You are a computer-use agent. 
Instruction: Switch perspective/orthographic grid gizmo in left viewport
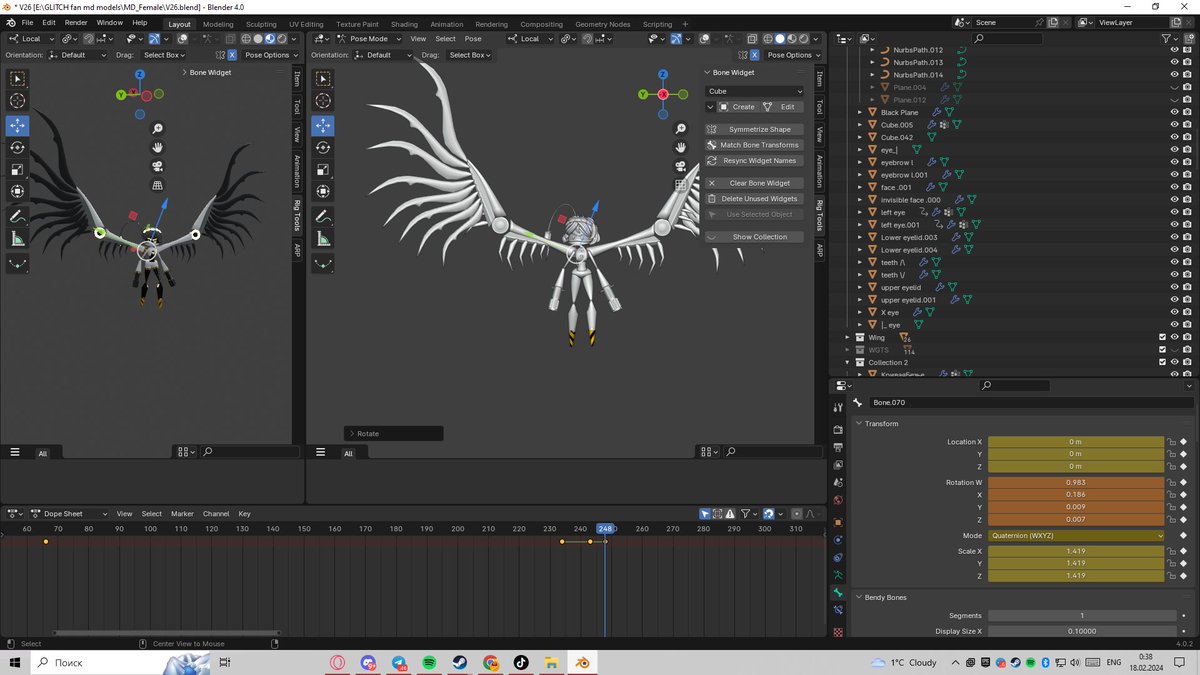(158, 185)
